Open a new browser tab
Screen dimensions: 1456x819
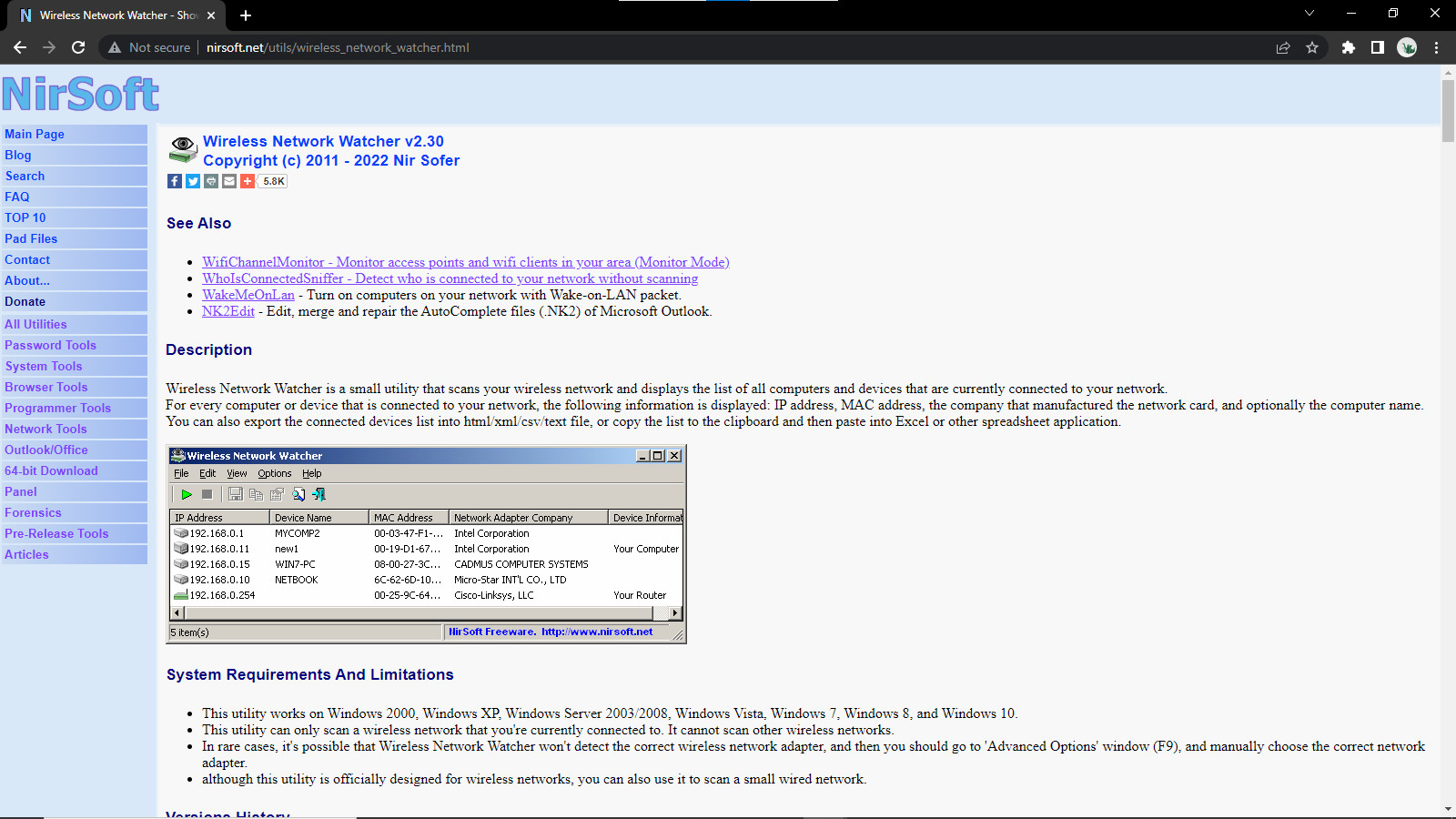click(x=246, y=15)
